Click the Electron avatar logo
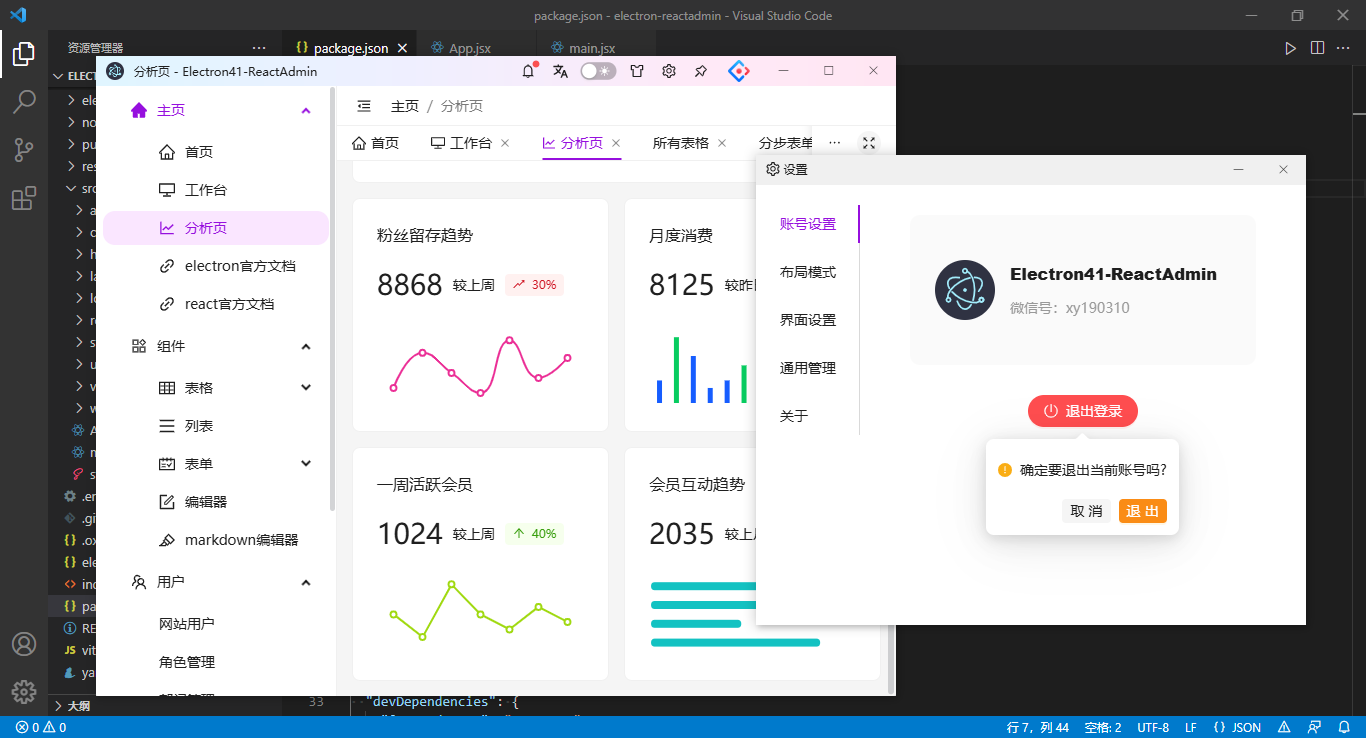 click(x=965, y=290)
